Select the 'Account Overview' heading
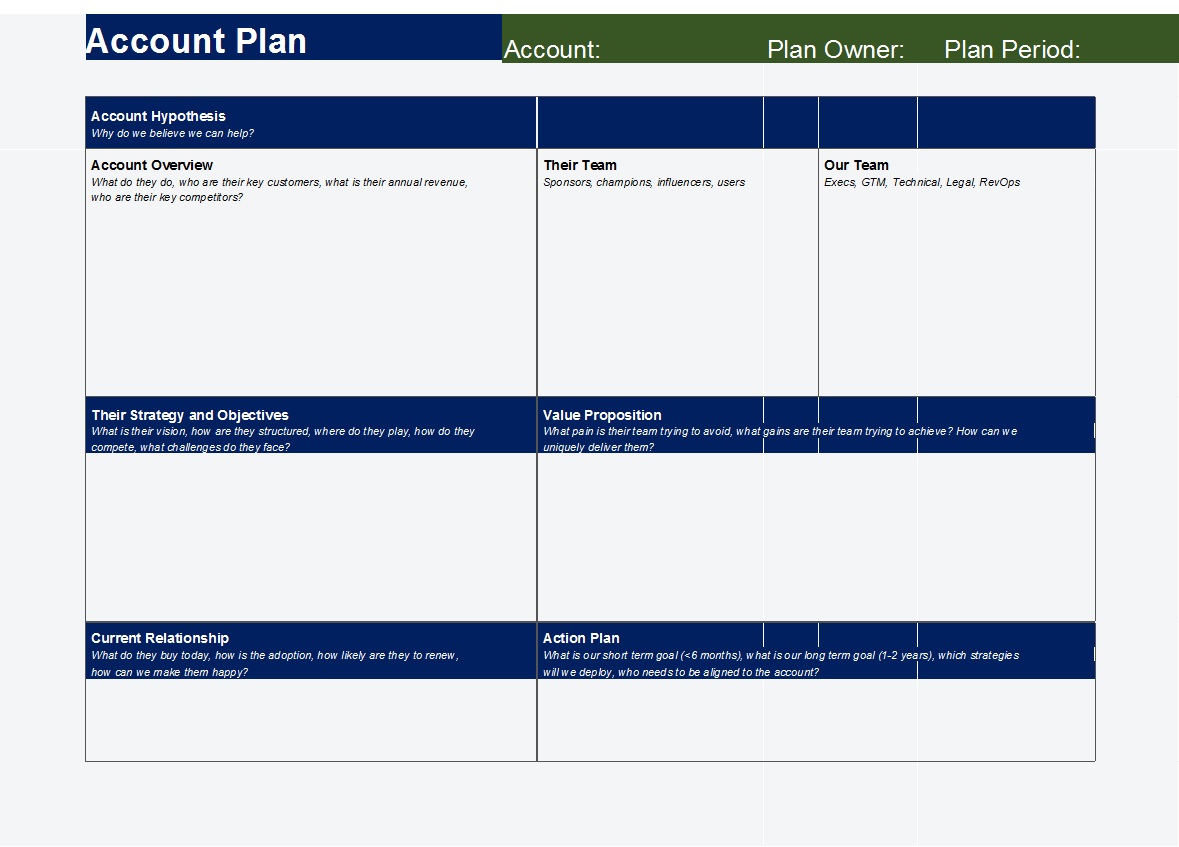The image size is (1179, 847). tap(152, 165)
